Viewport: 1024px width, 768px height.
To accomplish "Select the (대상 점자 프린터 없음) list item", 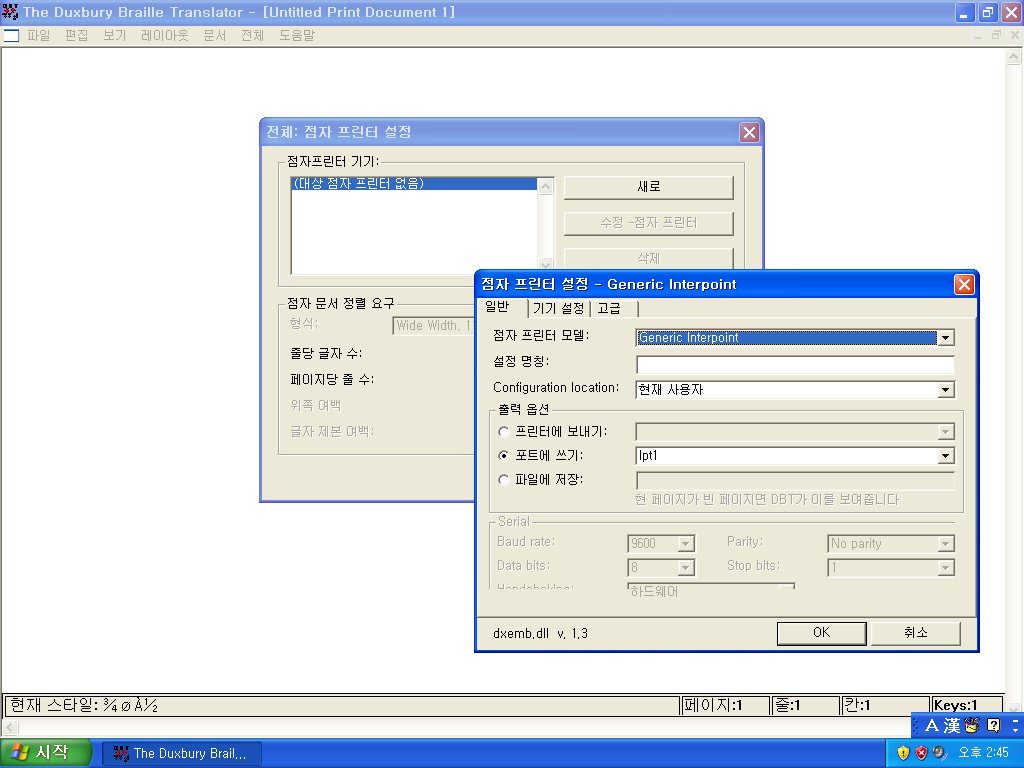I will pyautogui.click(x=414, y=184).
